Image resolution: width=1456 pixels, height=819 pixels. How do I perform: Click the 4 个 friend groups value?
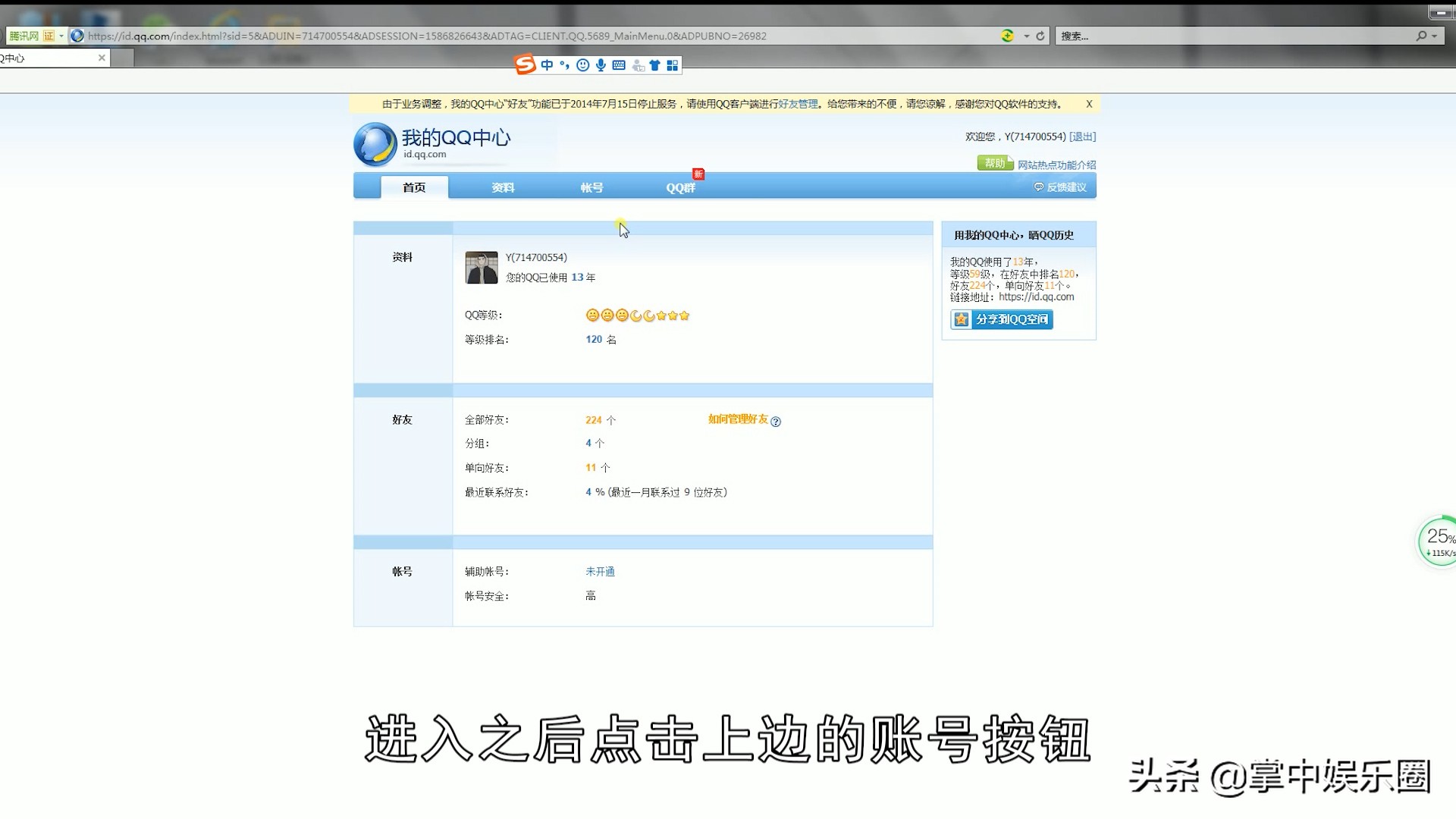[595, 443]
